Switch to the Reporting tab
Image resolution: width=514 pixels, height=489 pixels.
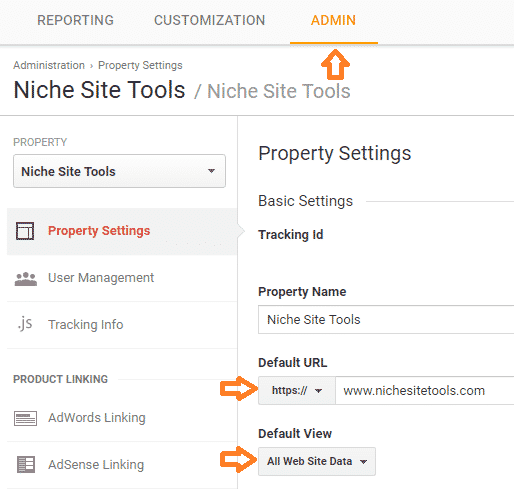click(x=75, y=20)
